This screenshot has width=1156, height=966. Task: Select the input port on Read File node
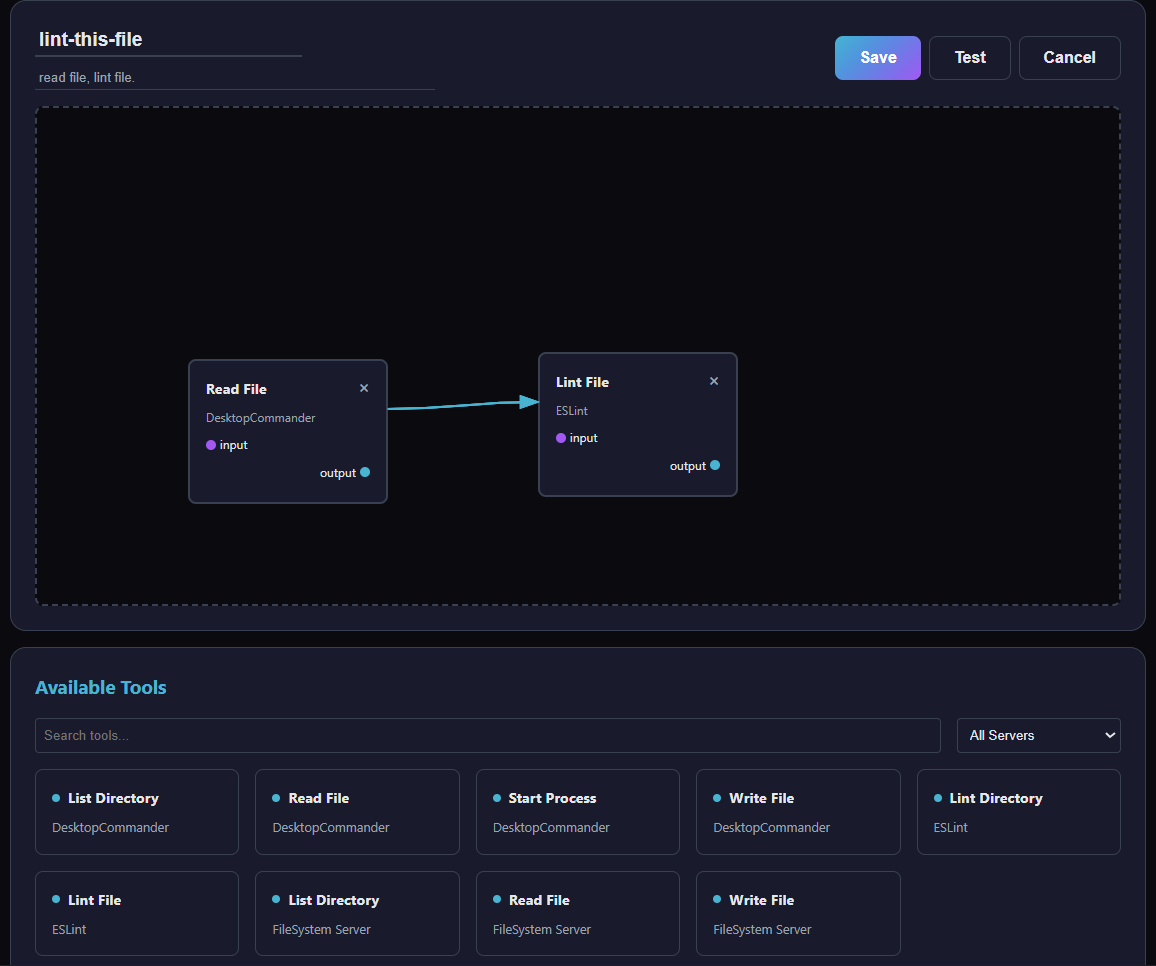pos(211,444)
